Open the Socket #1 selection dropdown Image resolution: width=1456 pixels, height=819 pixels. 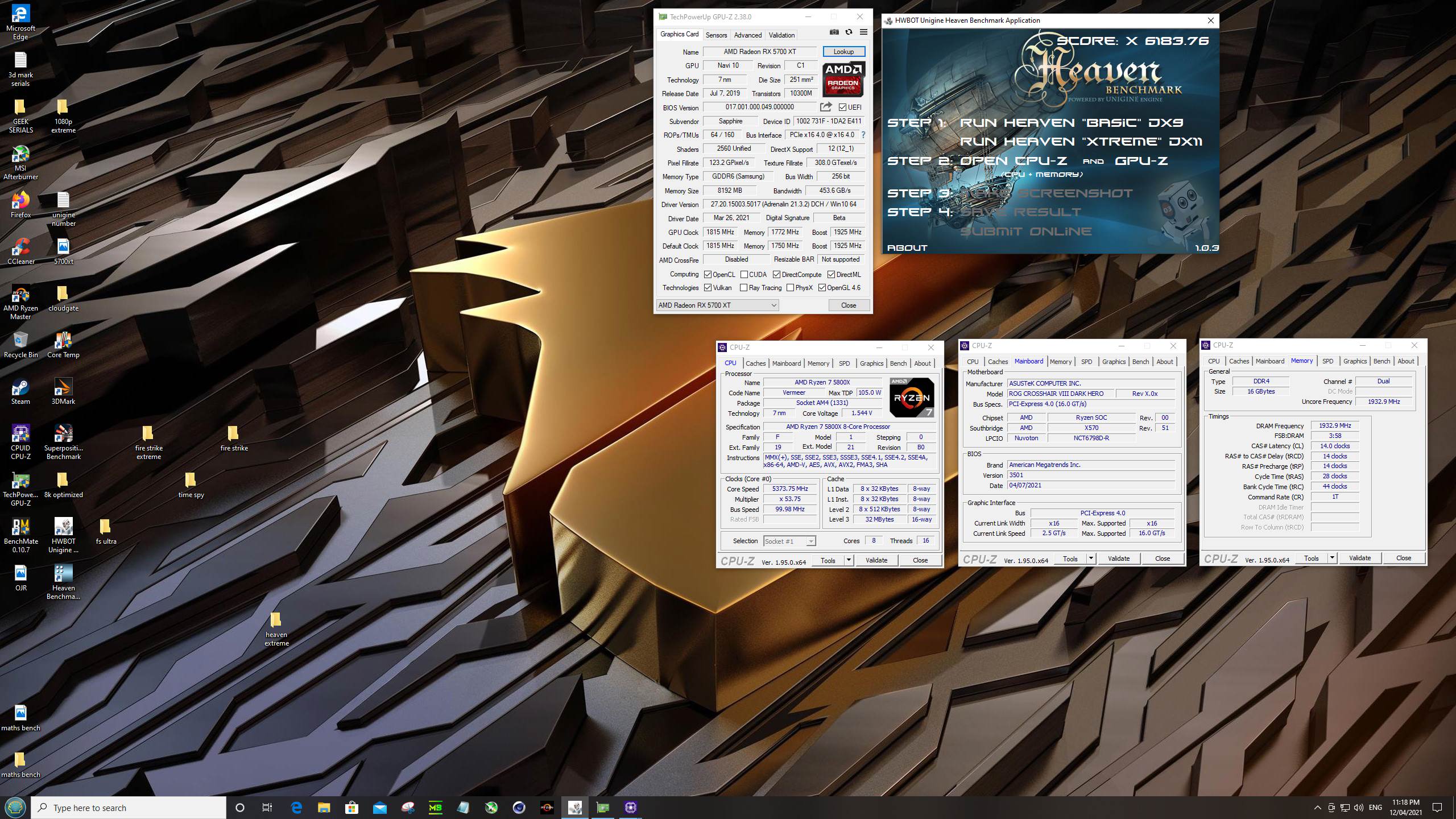pos(789,541)
